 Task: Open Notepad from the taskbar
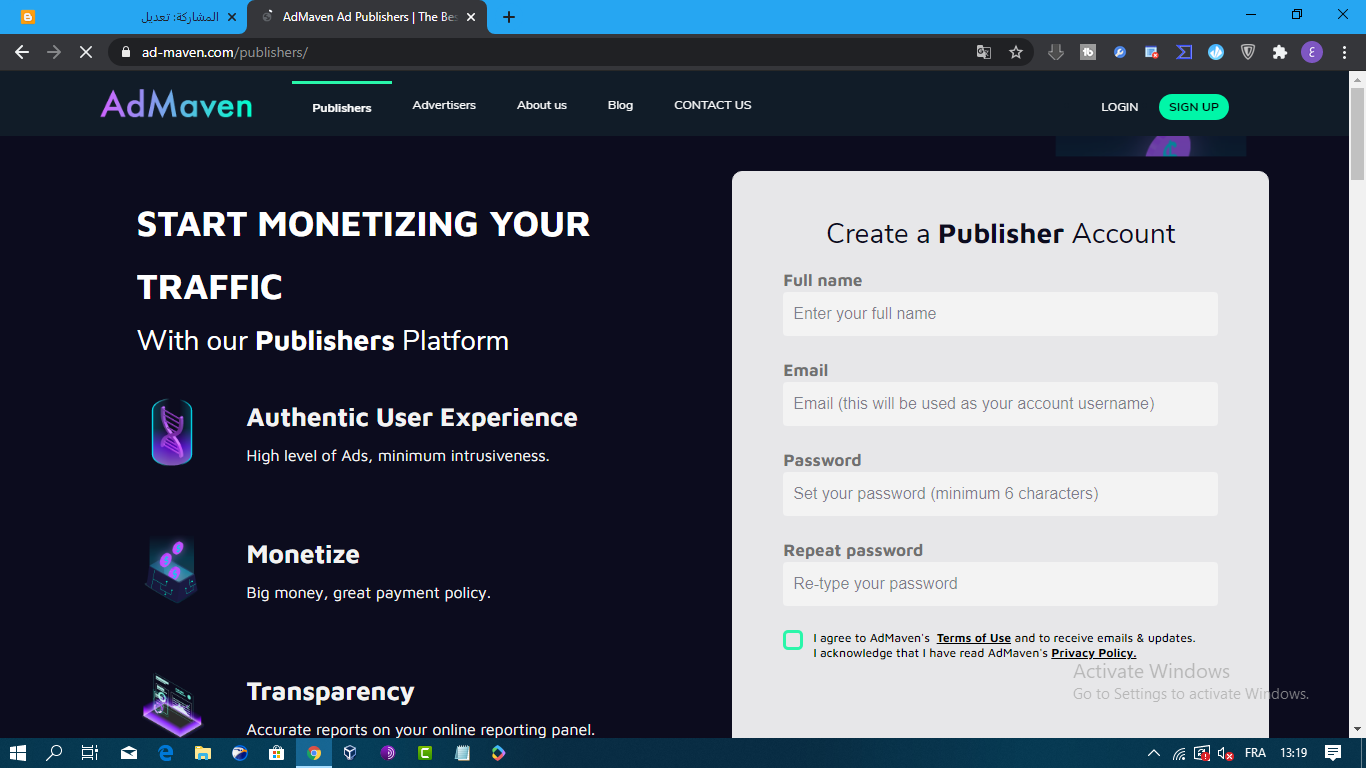(x=461, y=753)
